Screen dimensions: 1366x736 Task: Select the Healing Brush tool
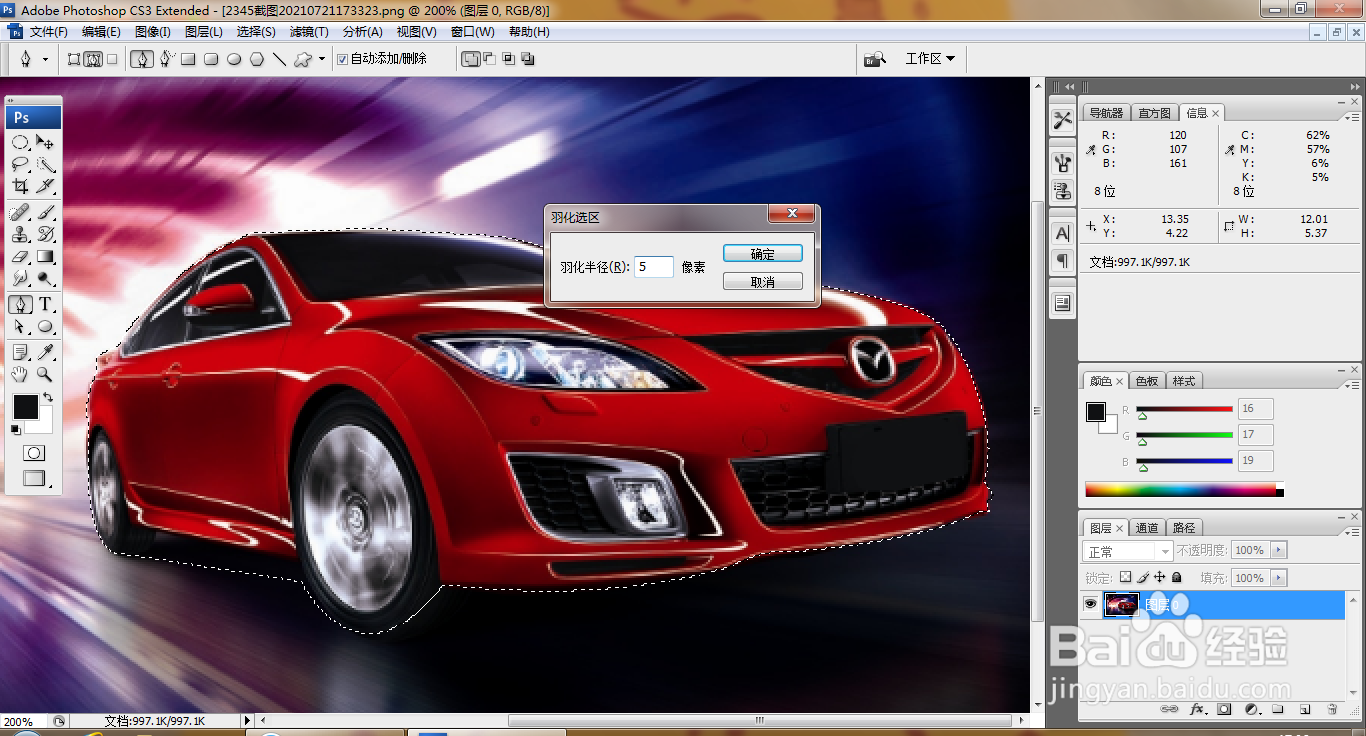20,212
